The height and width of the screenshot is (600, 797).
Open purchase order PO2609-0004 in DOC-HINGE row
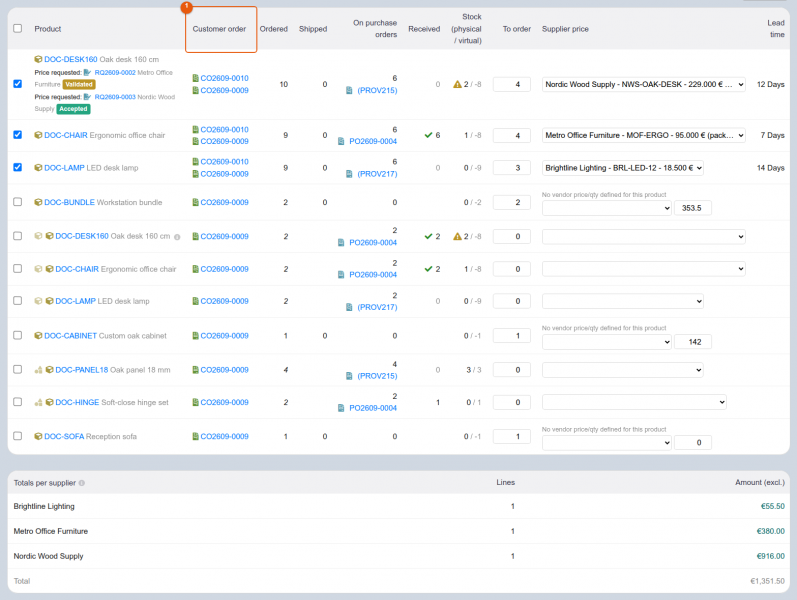373,408
